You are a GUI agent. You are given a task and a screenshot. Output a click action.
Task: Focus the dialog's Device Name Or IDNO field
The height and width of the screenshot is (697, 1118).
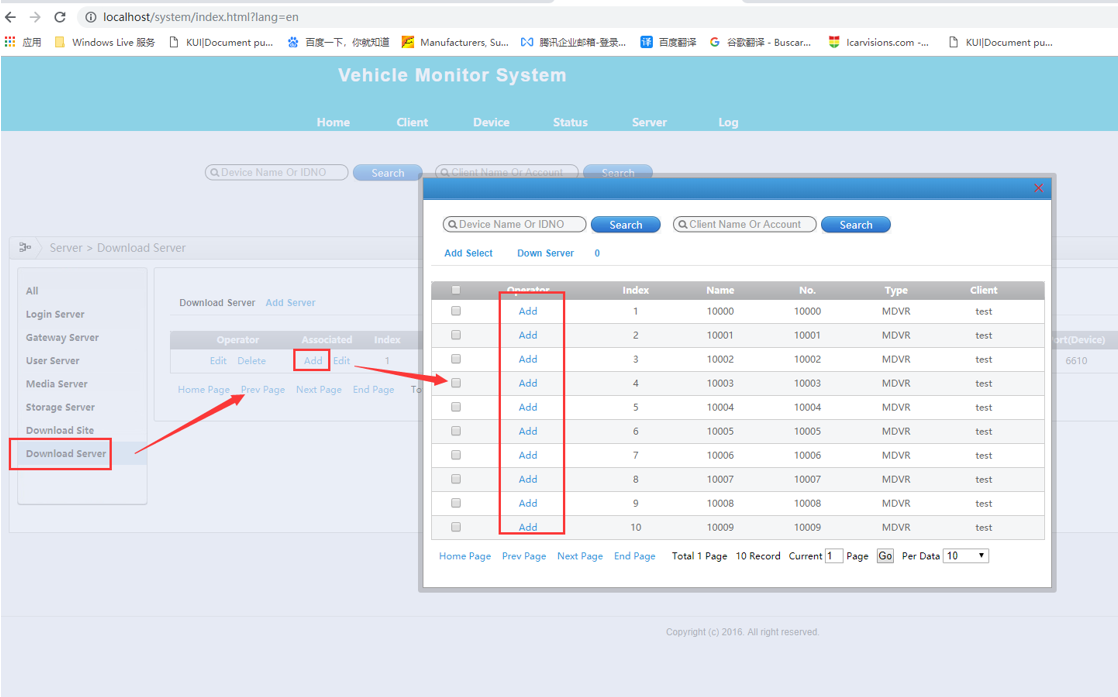(x=515, y=224)
